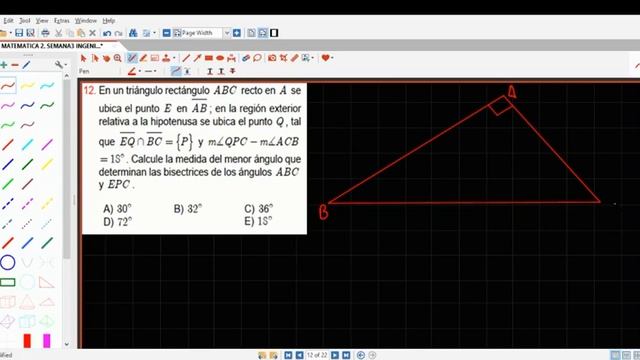Viewport: 640px width, 360px height.
Task: Select the Stamp tool
Action: pyautogui.click(x=166, y=58)
